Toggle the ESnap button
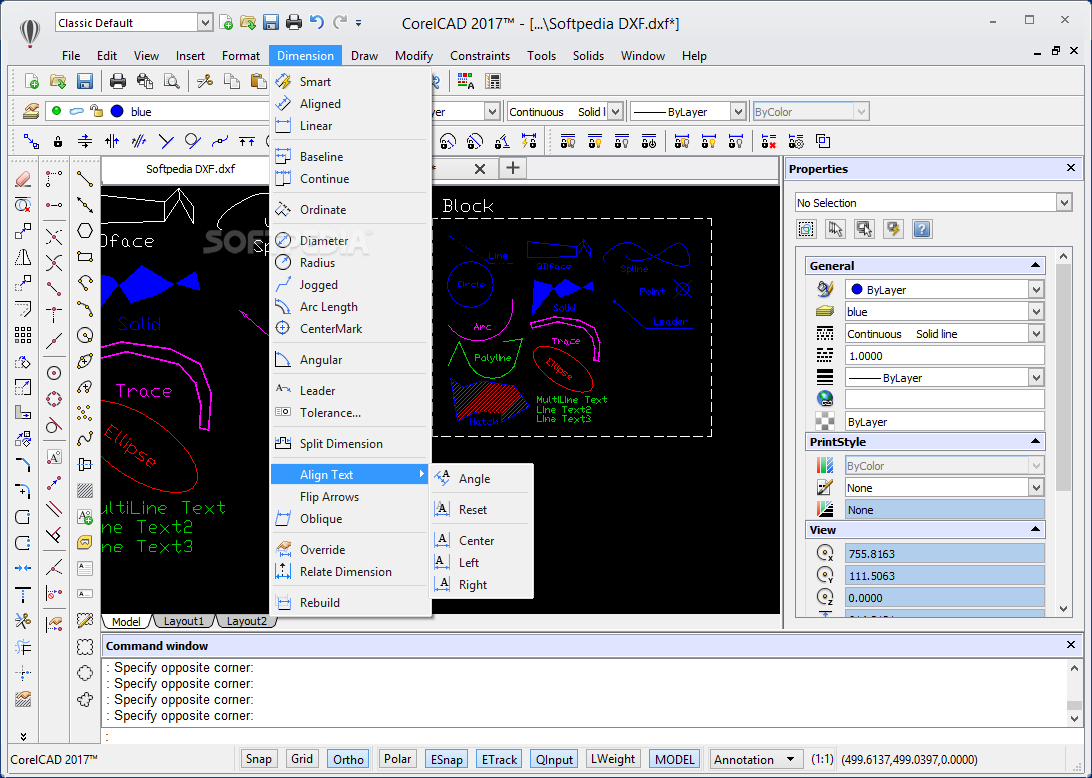 (446, 759)
